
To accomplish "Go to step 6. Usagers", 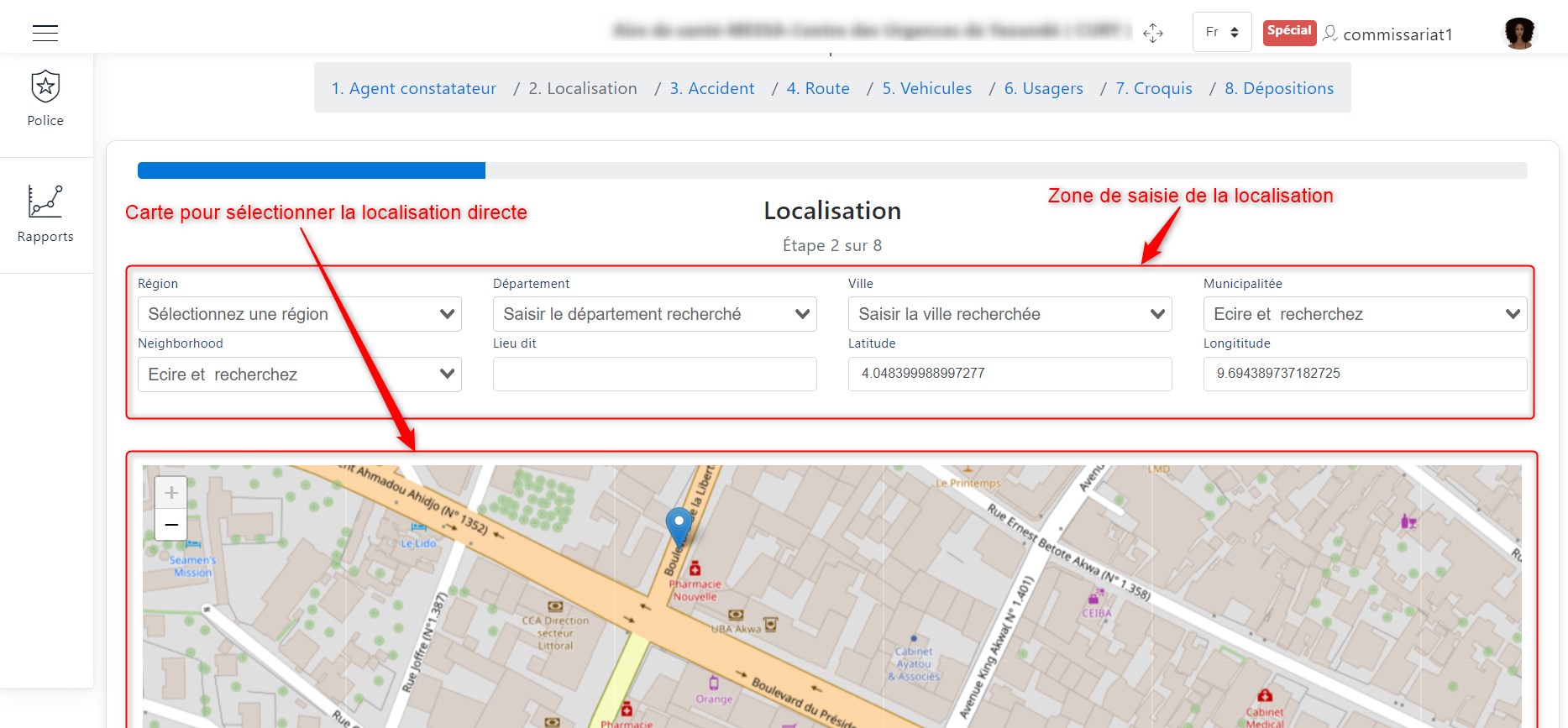I will point(1044,88).
